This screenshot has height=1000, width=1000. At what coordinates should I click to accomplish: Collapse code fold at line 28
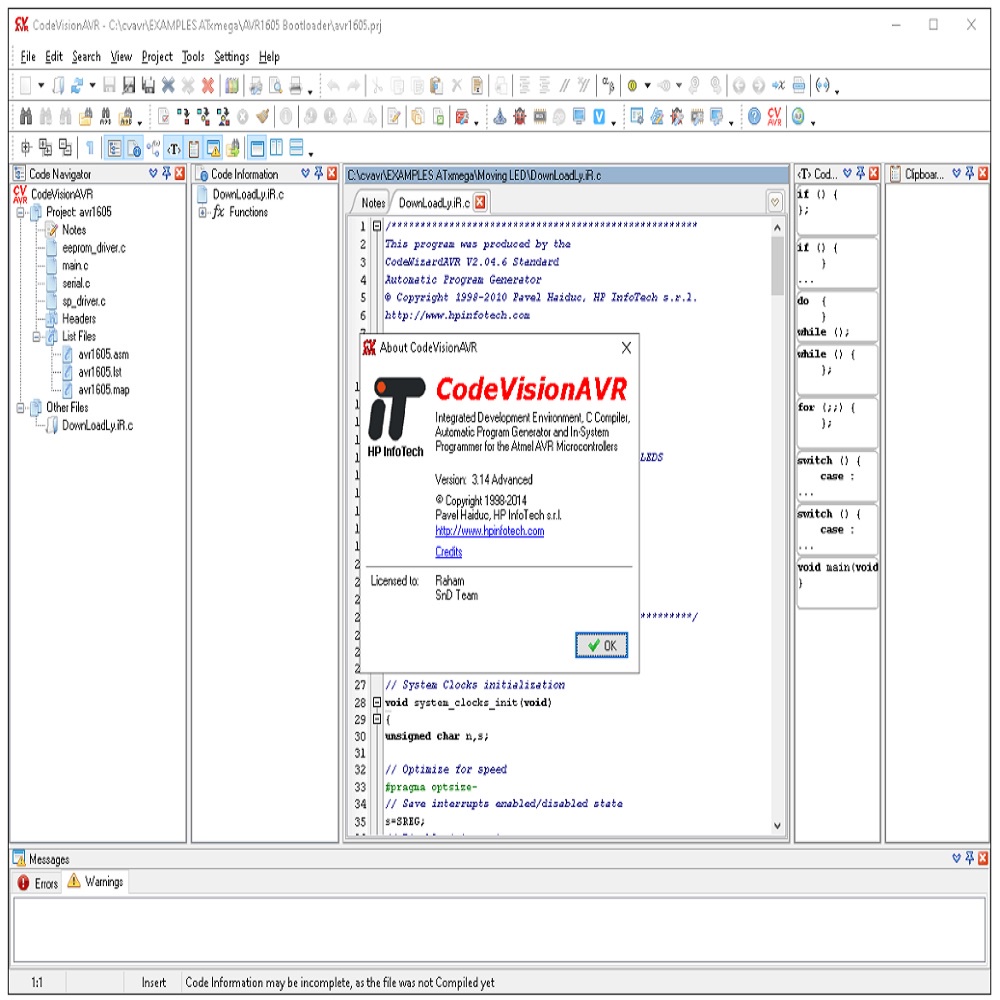(377, 702)
